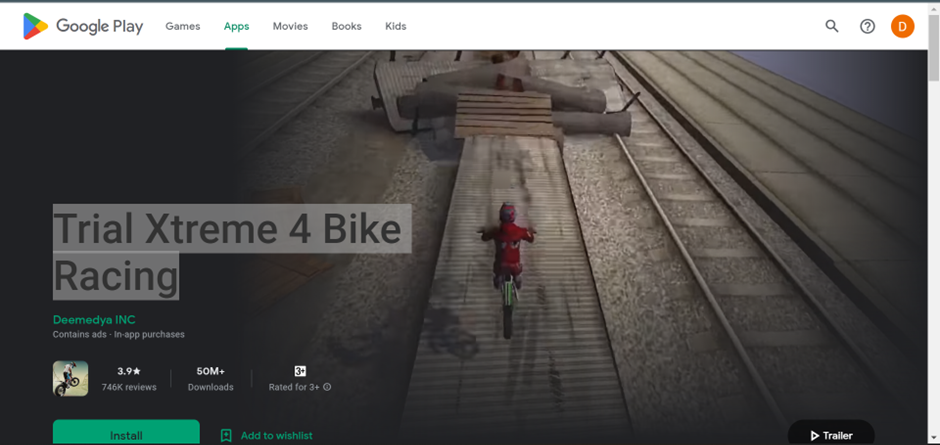The image size is (940, 445).
Task: Play the game Trailer
Action: [x=831, y=435]
